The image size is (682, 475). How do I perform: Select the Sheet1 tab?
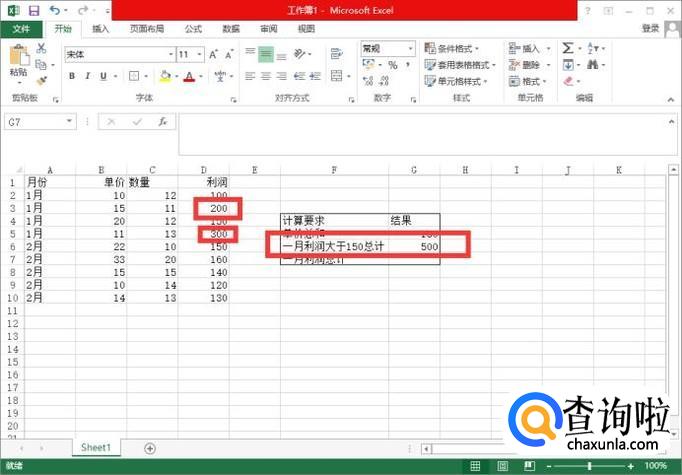tap(96, 448)
